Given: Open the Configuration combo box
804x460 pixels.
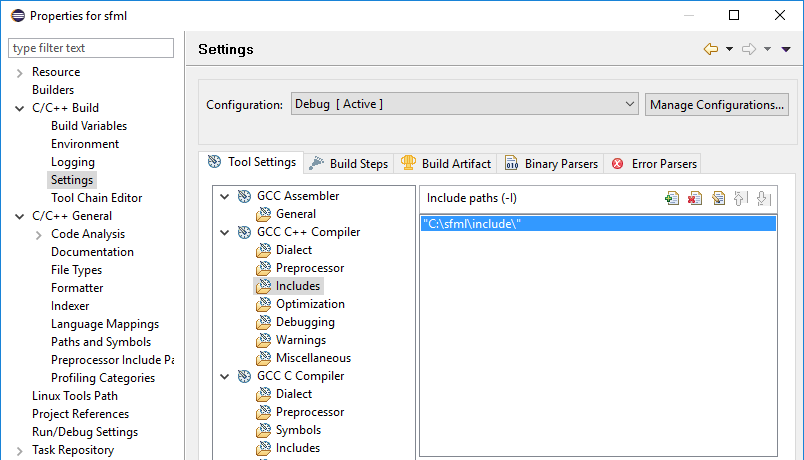Looking at the screenshot, I should [x=465, y=104].
